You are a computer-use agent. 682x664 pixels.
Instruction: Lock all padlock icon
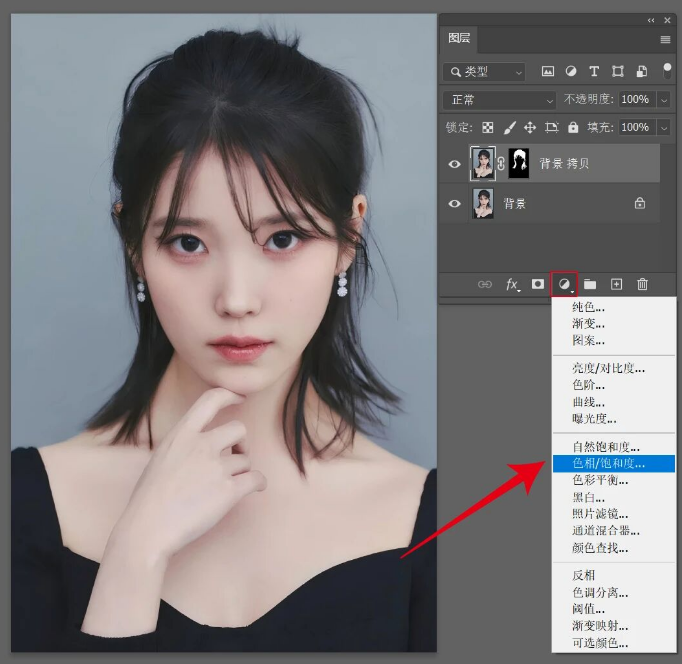point(573,127)
